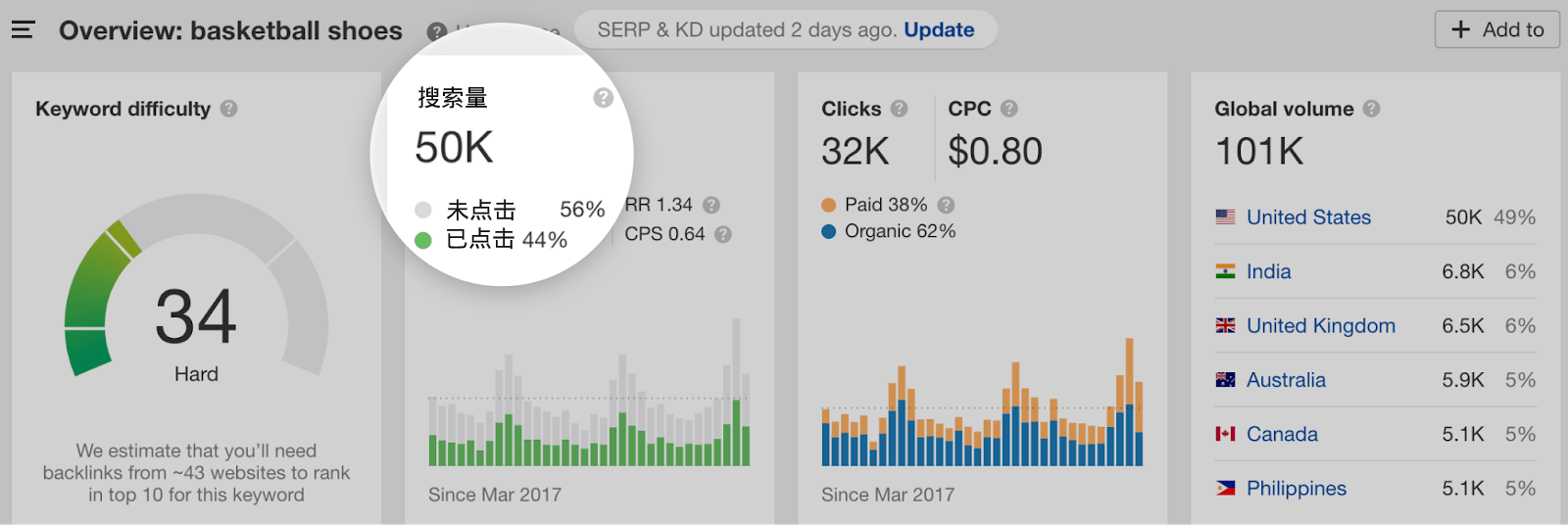Click the Update link for SERP data
1568x525 pixels.
coord(939,30)
